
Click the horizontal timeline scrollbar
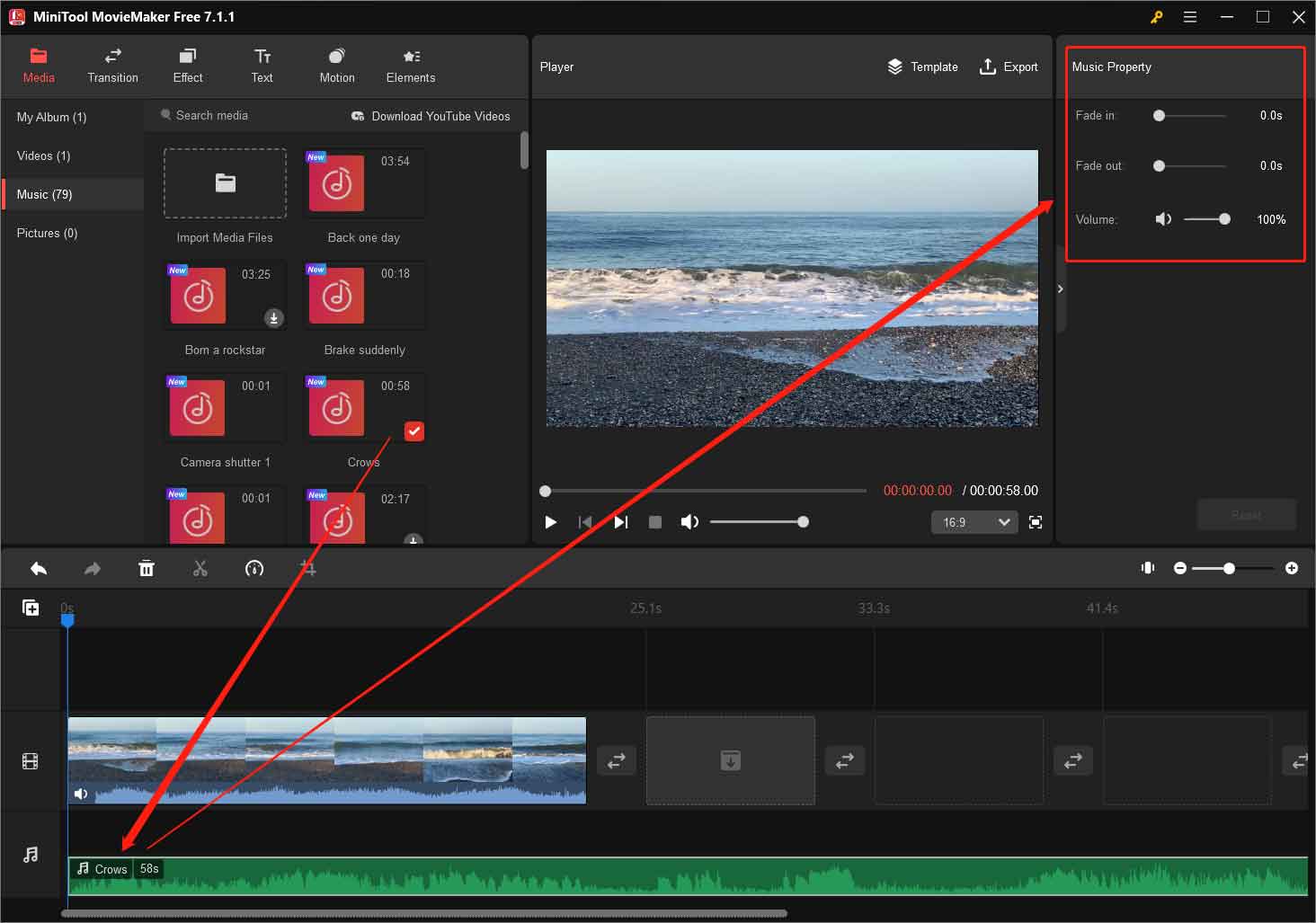pos(424,914)
